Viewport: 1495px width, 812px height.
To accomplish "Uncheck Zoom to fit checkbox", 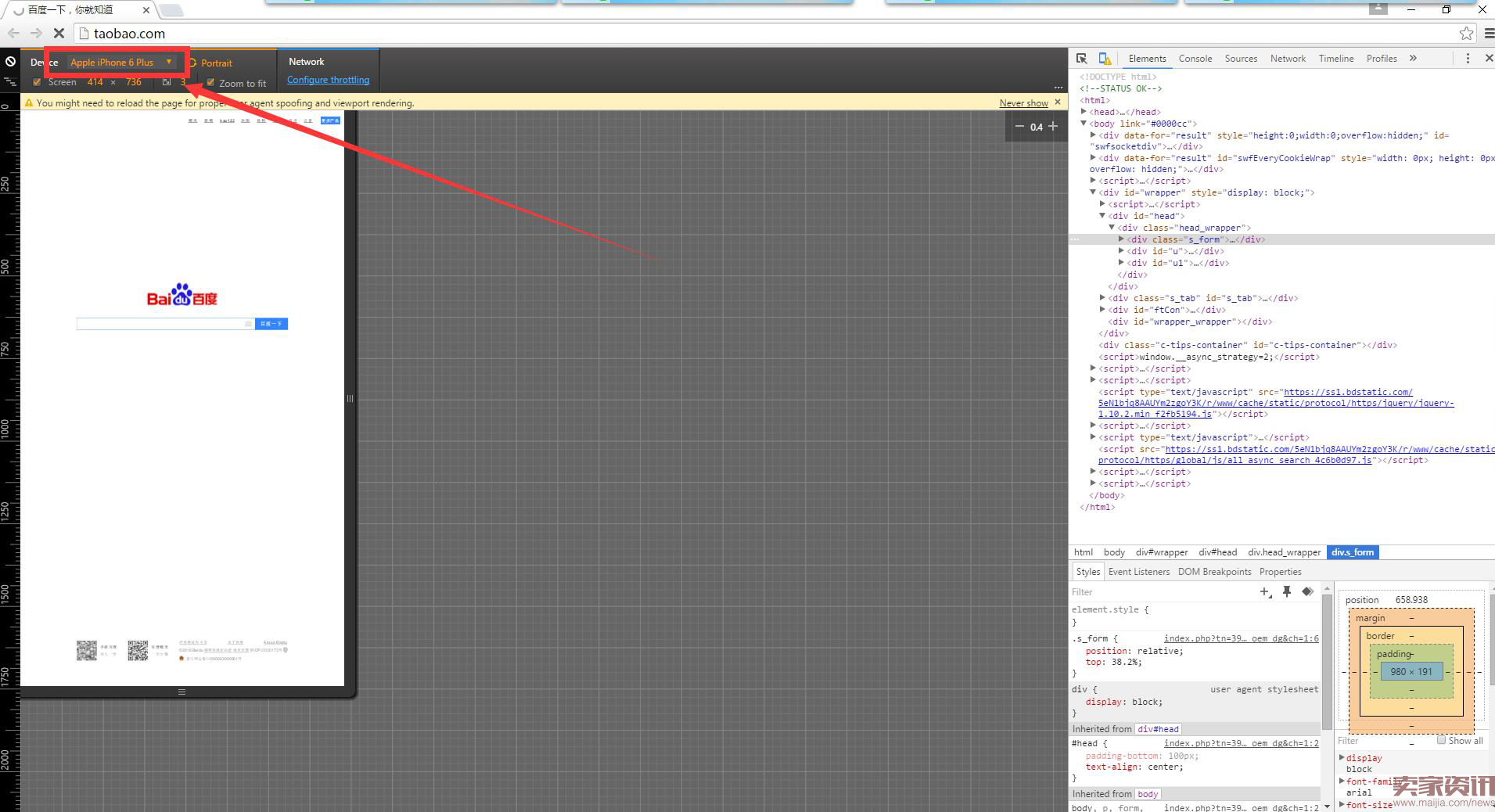I will click(210, 83).
